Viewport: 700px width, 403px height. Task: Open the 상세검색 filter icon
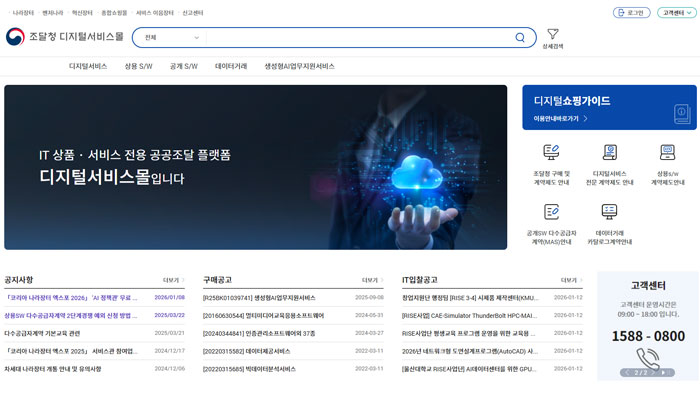(553, 35)
